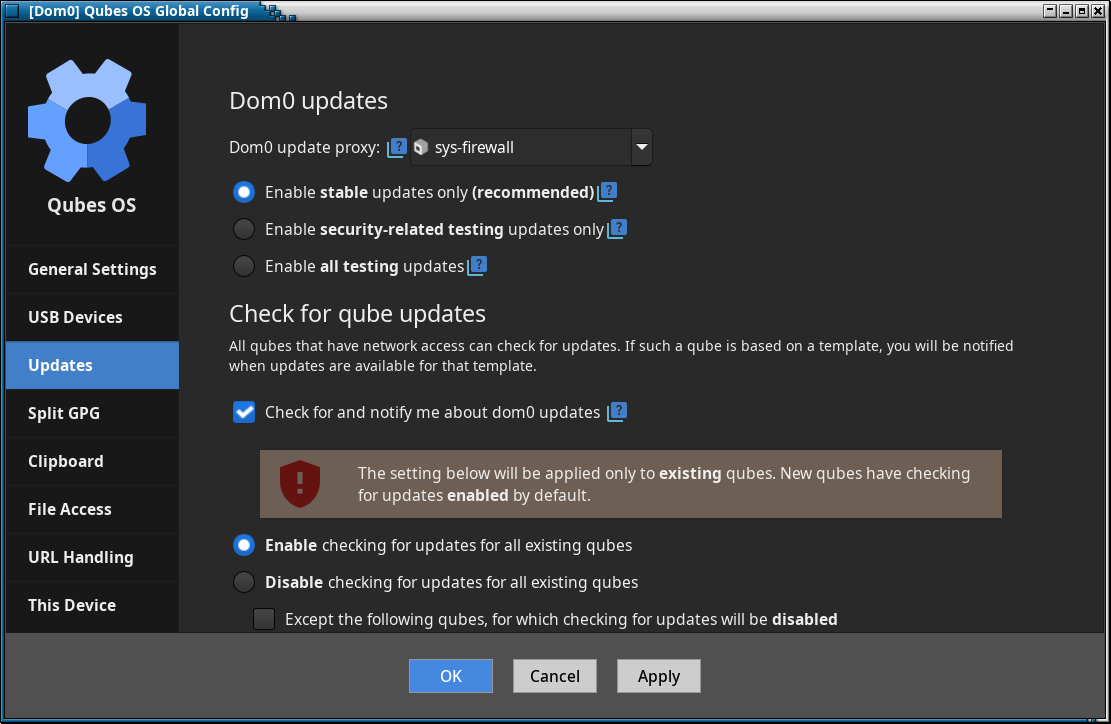Click the Qubes OS gear logo
The height and width of the screenshot is (724, 1111).
pyautogui.click(x=87, y=119)
